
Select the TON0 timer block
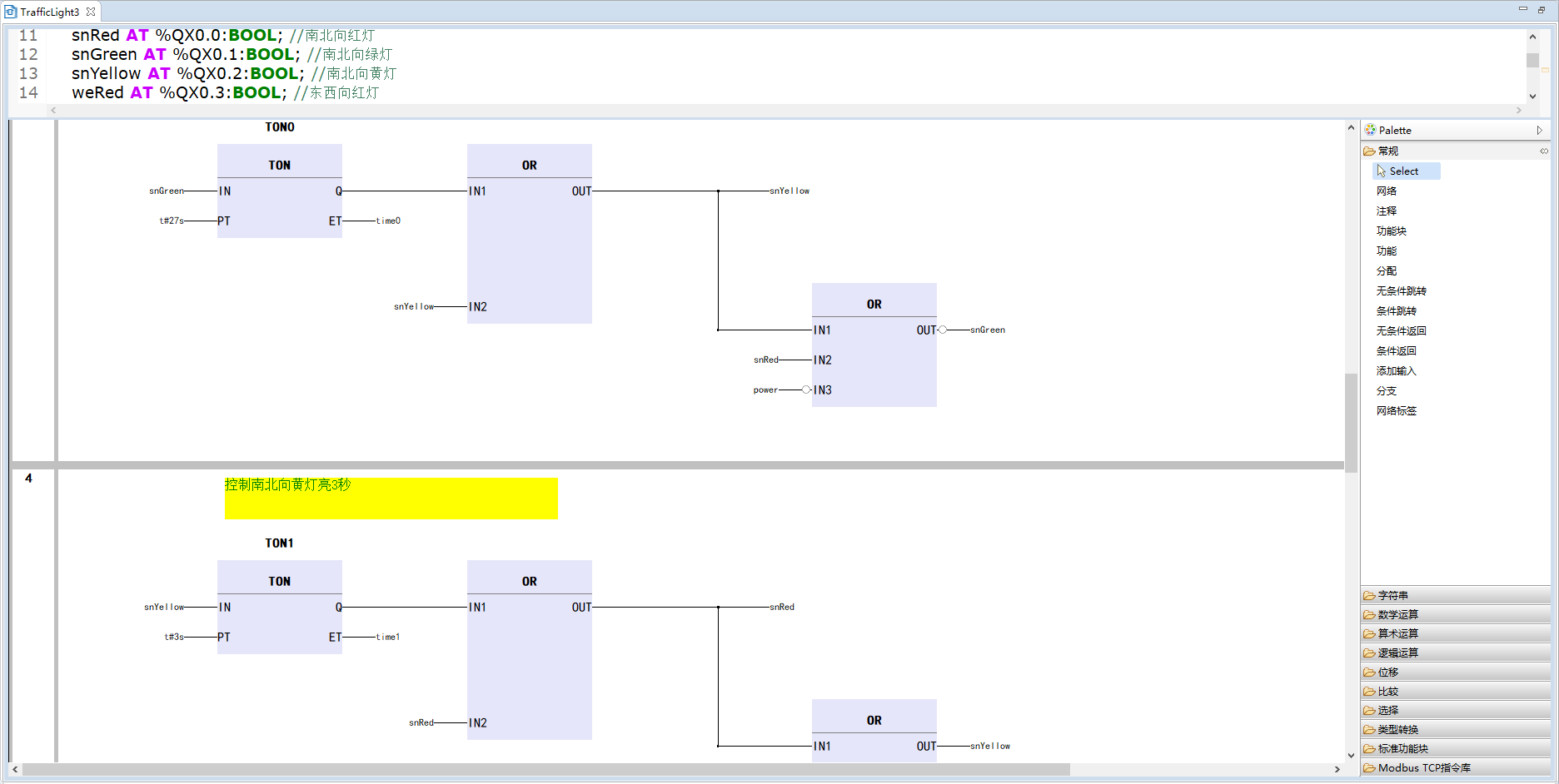[279, 191]
